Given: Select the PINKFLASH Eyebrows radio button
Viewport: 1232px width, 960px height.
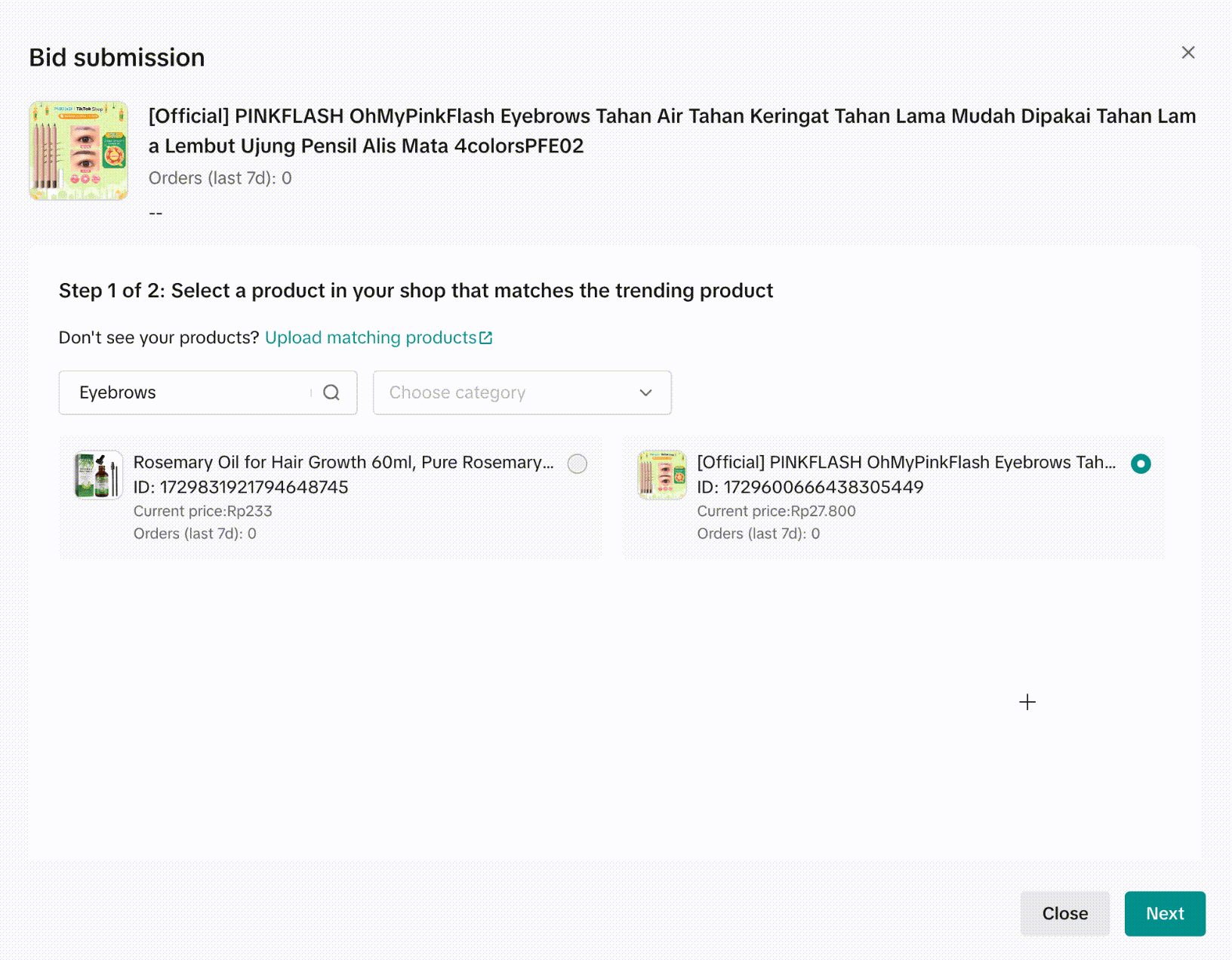Looking at the screenshot, I should 1141,463.
